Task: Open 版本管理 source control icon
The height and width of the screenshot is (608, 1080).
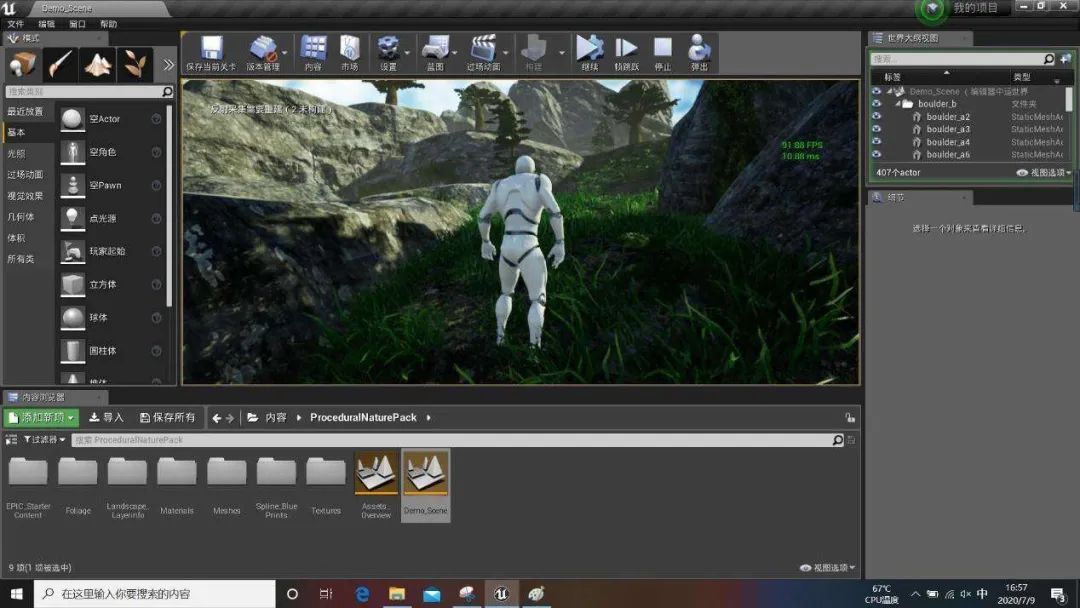Action: [262, 48]
